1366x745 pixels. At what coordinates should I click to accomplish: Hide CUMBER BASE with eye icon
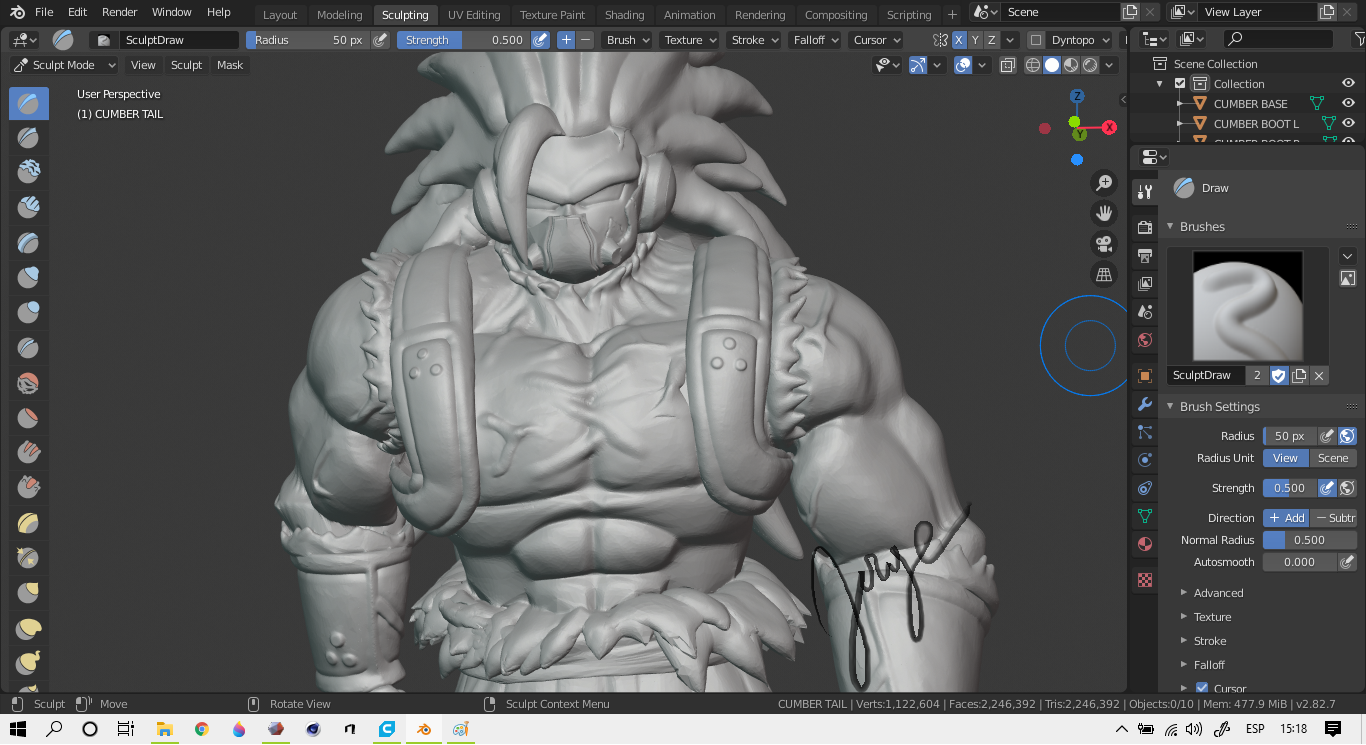[x=1348, y=103]
